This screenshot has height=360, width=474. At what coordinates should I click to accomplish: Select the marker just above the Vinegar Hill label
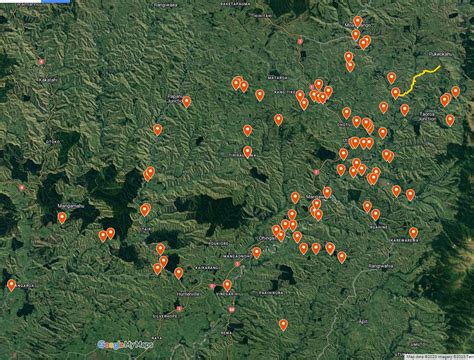[227, 285]
